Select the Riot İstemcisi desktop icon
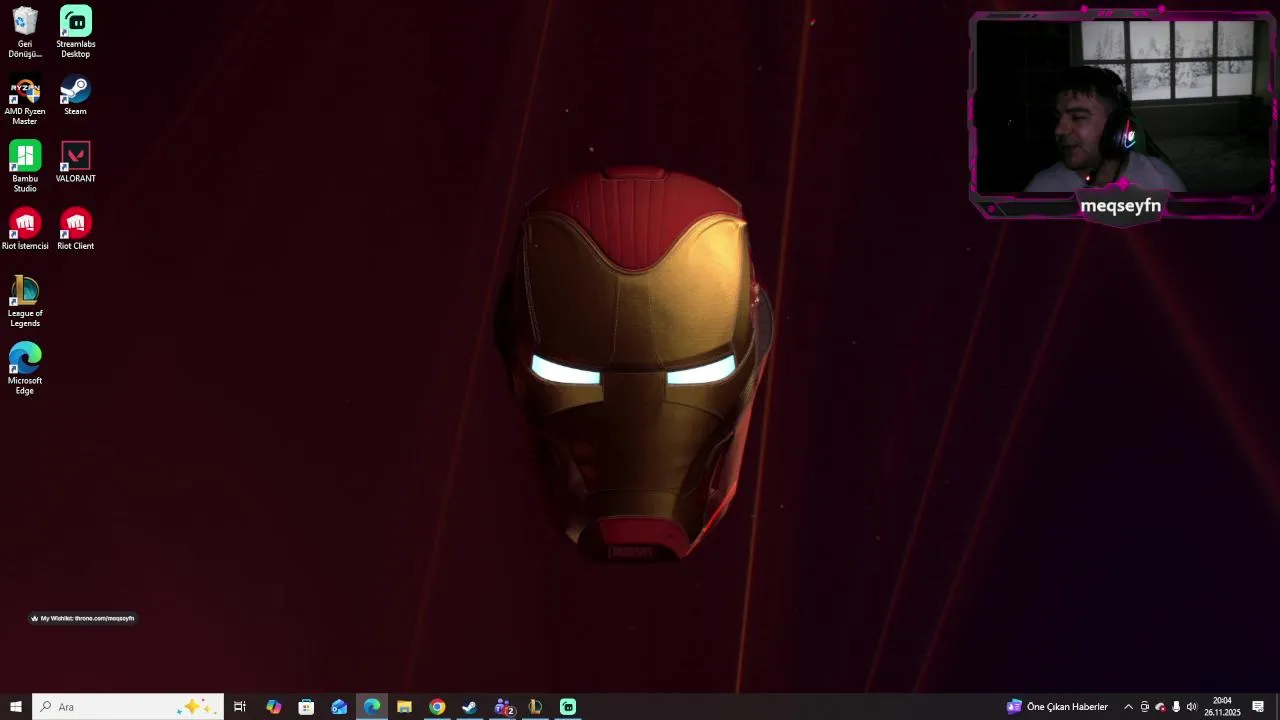This screenshot has width=1280, height=720. pyautogui.click(x=25, y=229)
